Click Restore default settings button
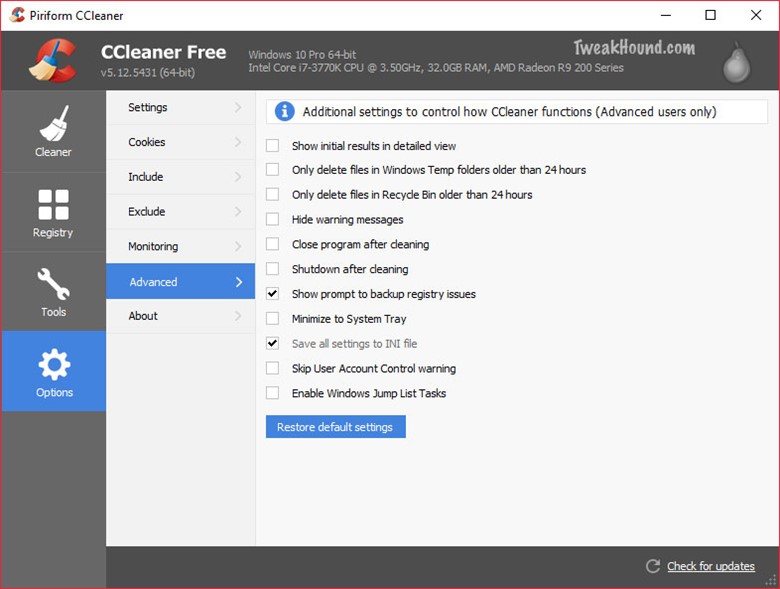The image size is (780, 589). click(x=336, y=427)
